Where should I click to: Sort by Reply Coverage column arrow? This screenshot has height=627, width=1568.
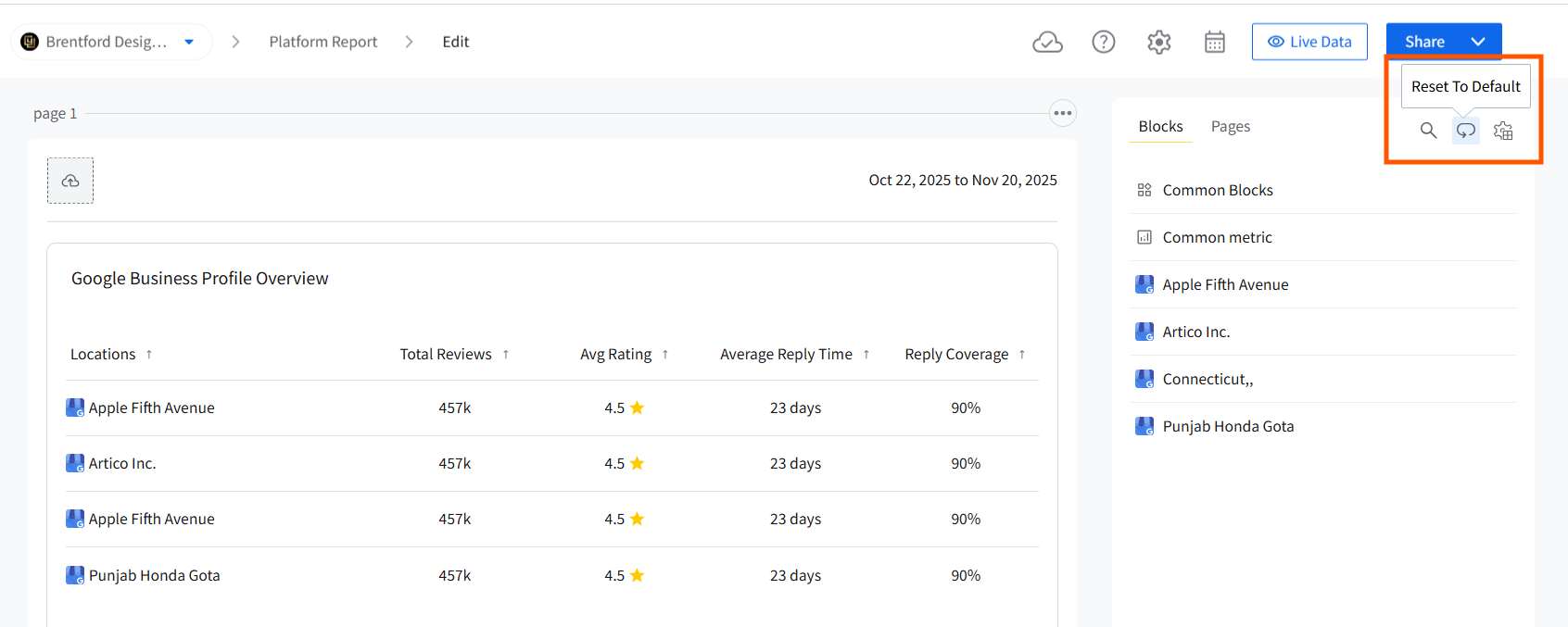(x=1022, y=355)
